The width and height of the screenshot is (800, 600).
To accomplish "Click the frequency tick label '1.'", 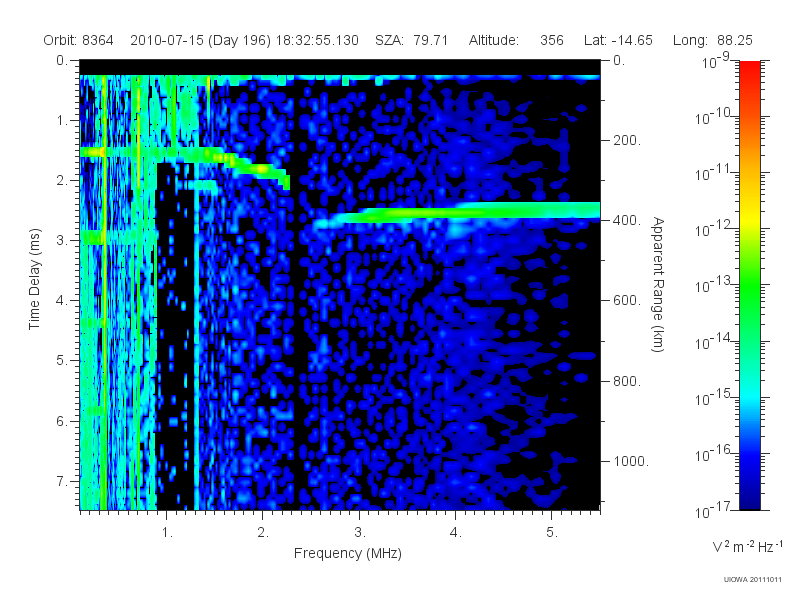I will 167,533.
